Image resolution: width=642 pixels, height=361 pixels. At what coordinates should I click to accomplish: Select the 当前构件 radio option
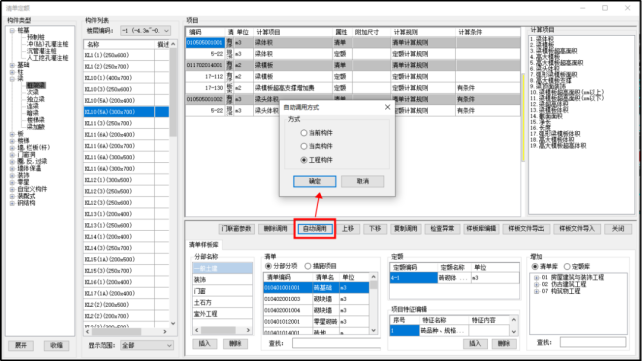click(x=303, y=133)
